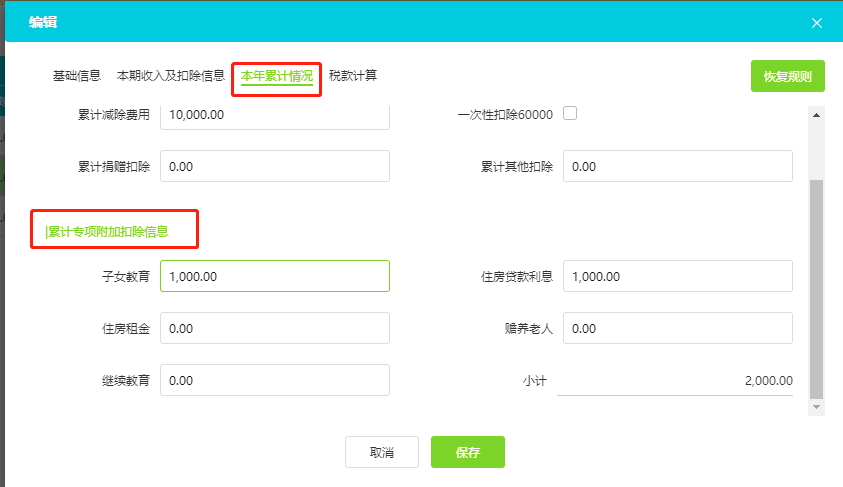Save changes with the 保存 button

[467, 452]
